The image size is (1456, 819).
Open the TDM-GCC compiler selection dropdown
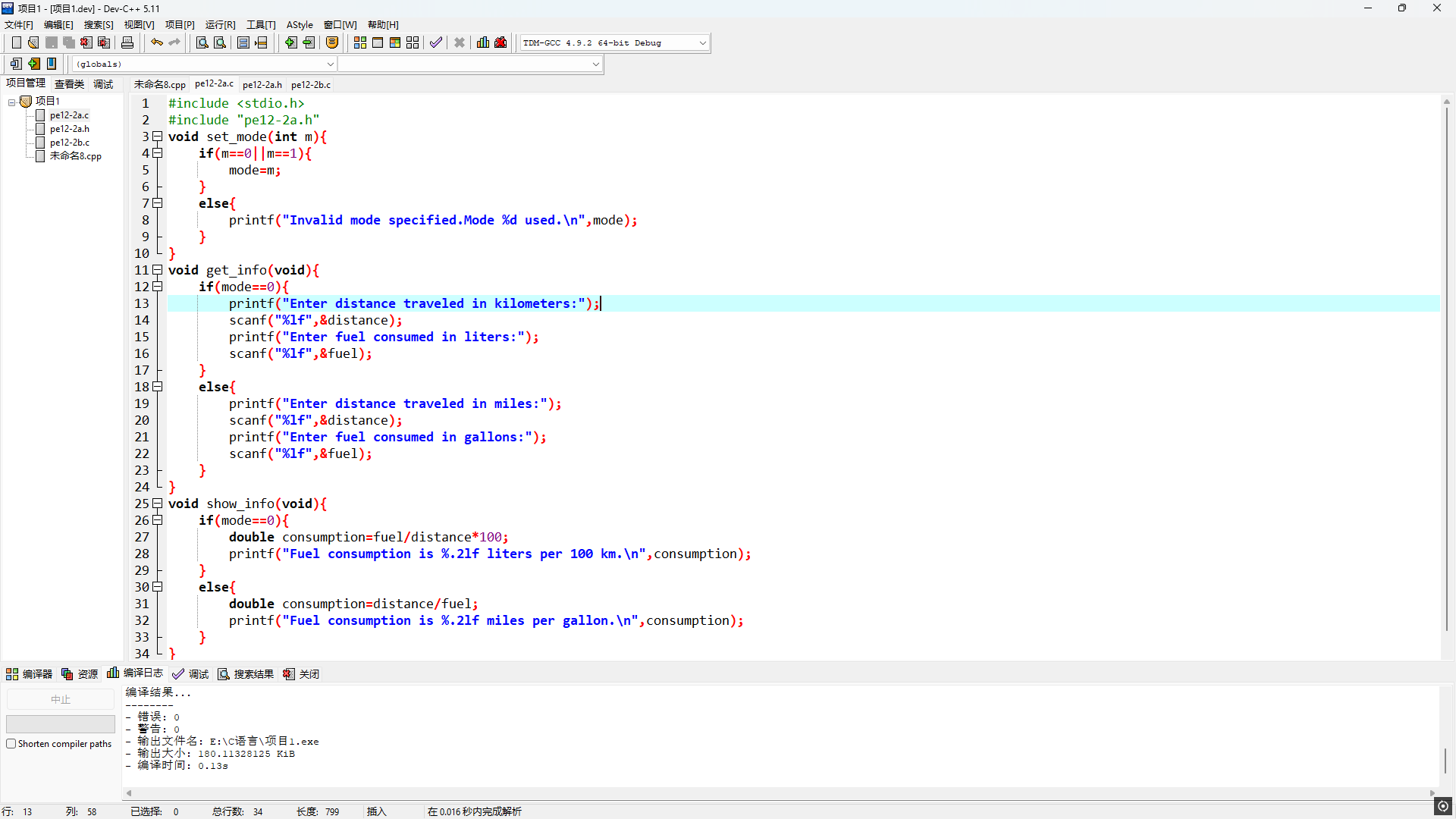(x=702, y=43)
